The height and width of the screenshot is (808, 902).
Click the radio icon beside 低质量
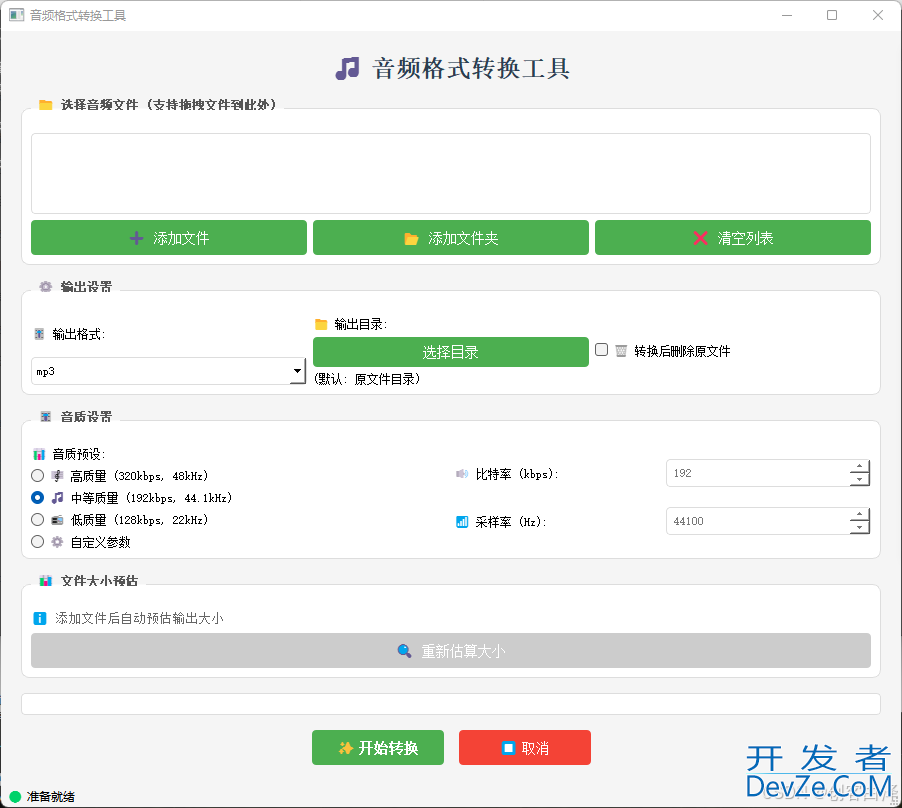click(57, 520)
